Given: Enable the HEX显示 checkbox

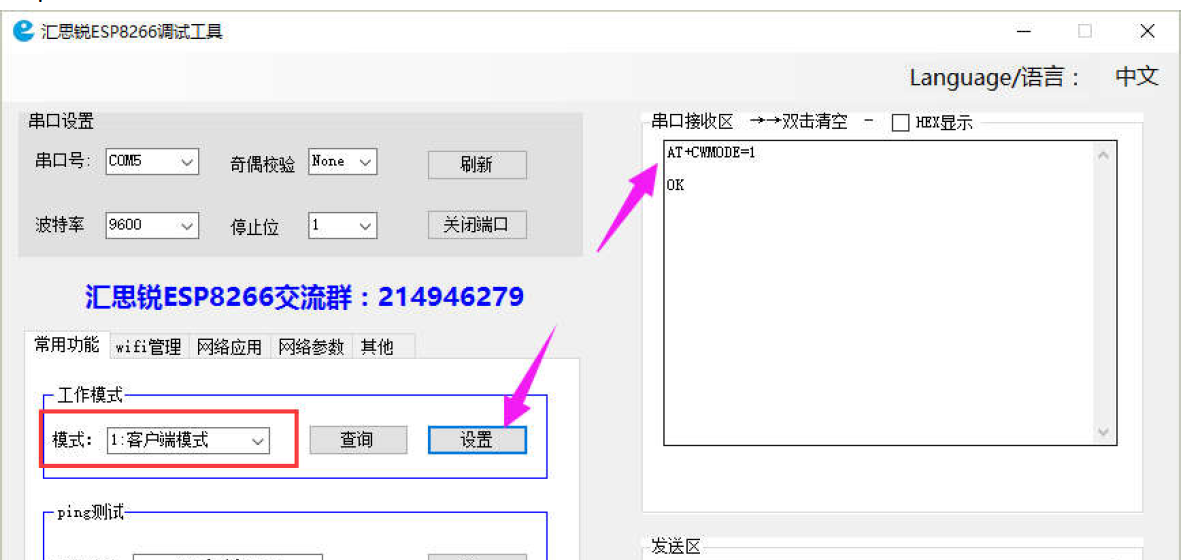Looking at the screenshot, I should pos(900,123).
